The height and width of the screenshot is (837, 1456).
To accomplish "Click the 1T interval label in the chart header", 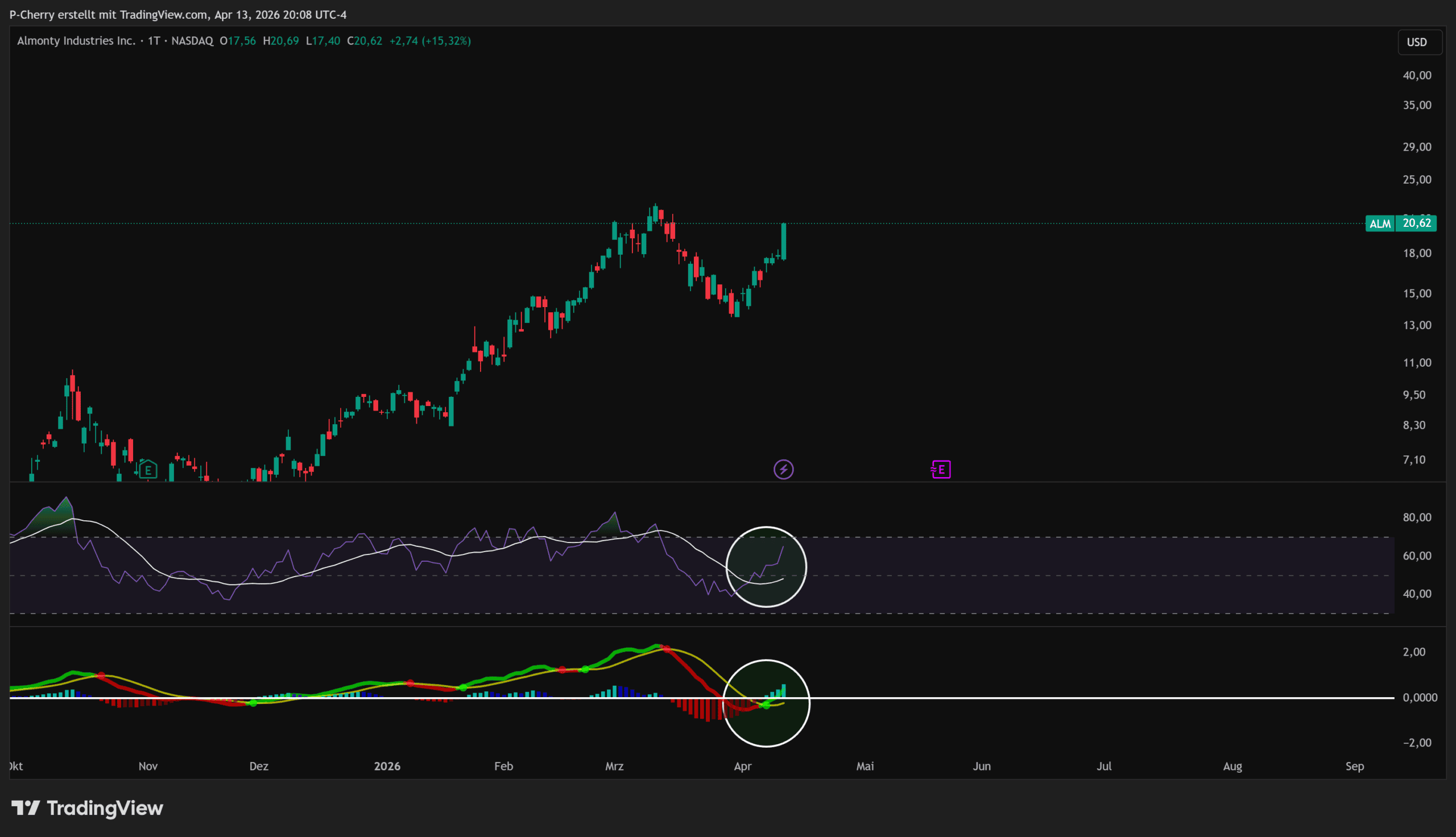I will 154,41.
